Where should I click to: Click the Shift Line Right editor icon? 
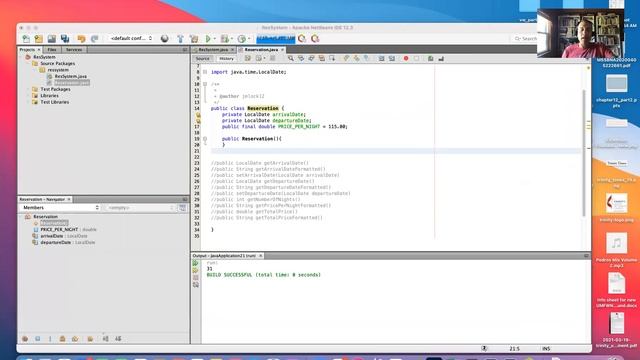tap(392, 59)
